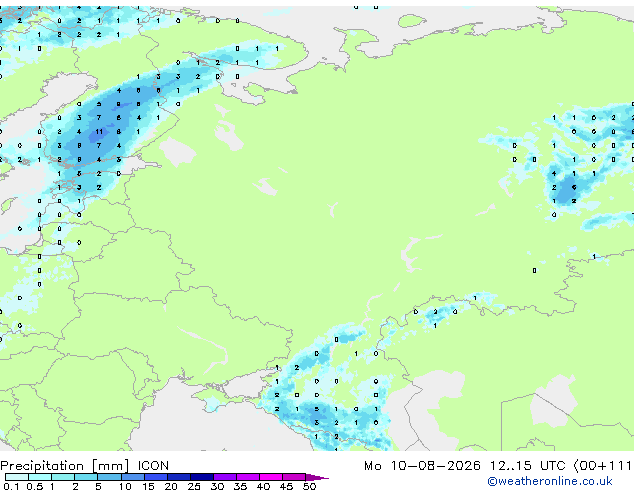
Task: Click the legend swatch between 0.1 and 0.5
Action: [x=17, y=477]
